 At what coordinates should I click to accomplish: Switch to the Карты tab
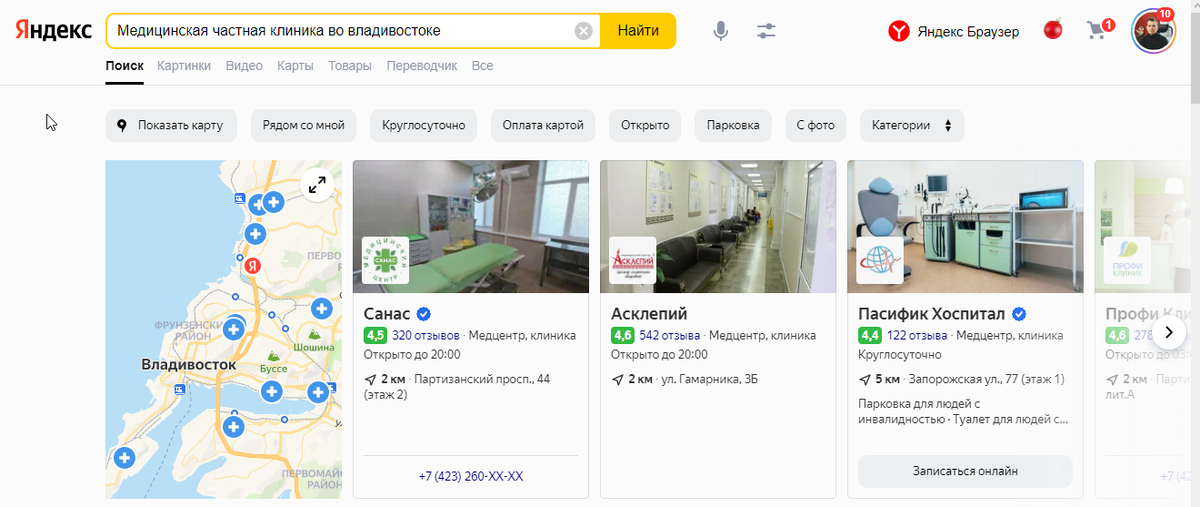pyautogui.click(x=295, y=66)
